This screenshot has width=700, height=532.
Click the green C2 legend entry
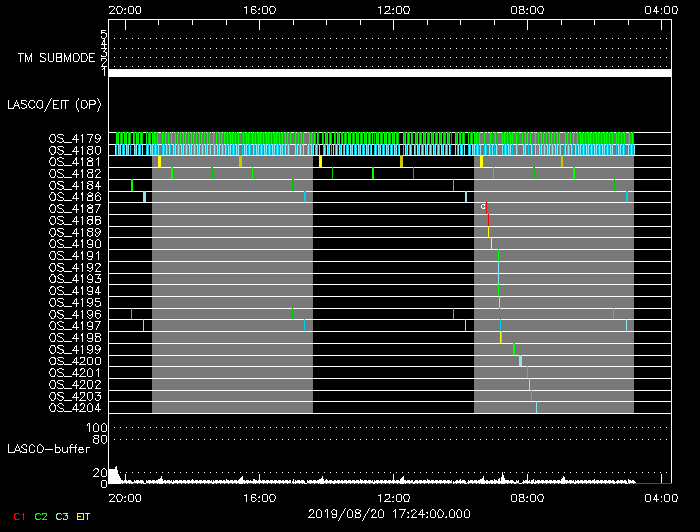tap(41, 516)
